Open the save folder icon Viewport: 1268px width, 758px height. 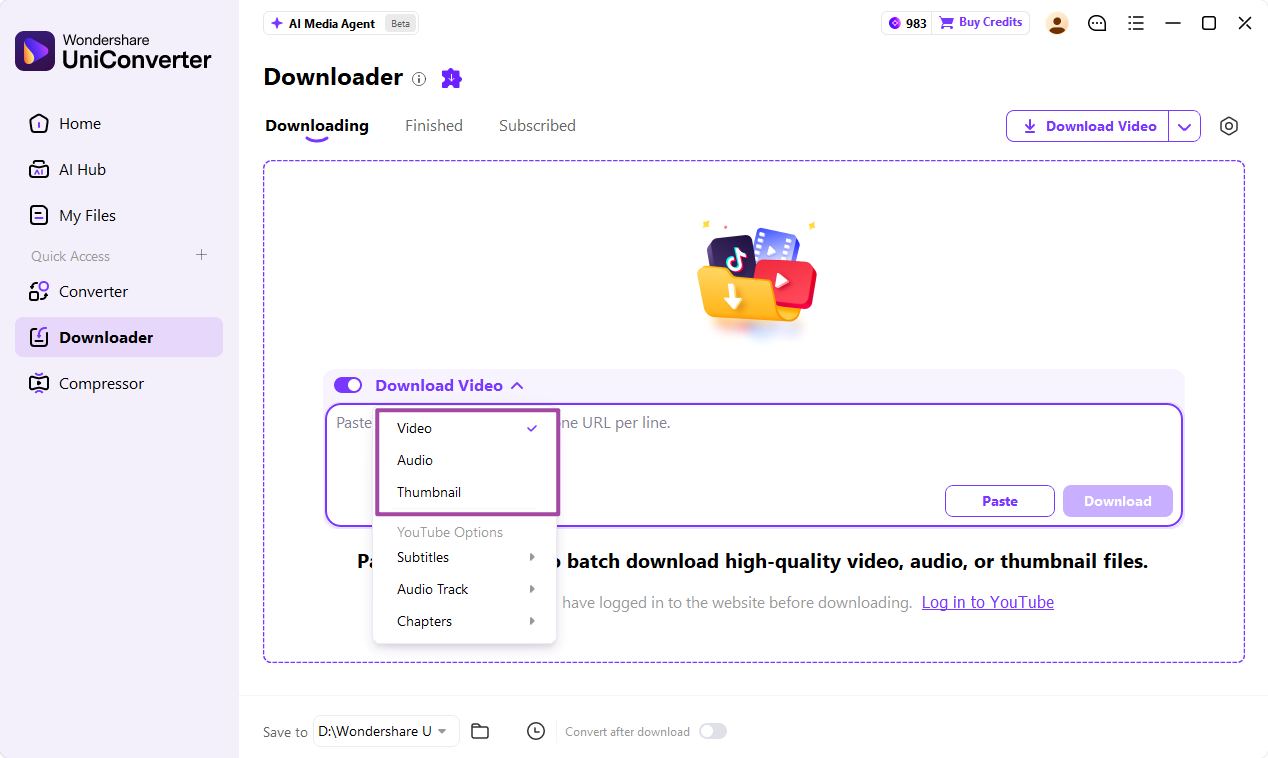[x=480, y=731]
